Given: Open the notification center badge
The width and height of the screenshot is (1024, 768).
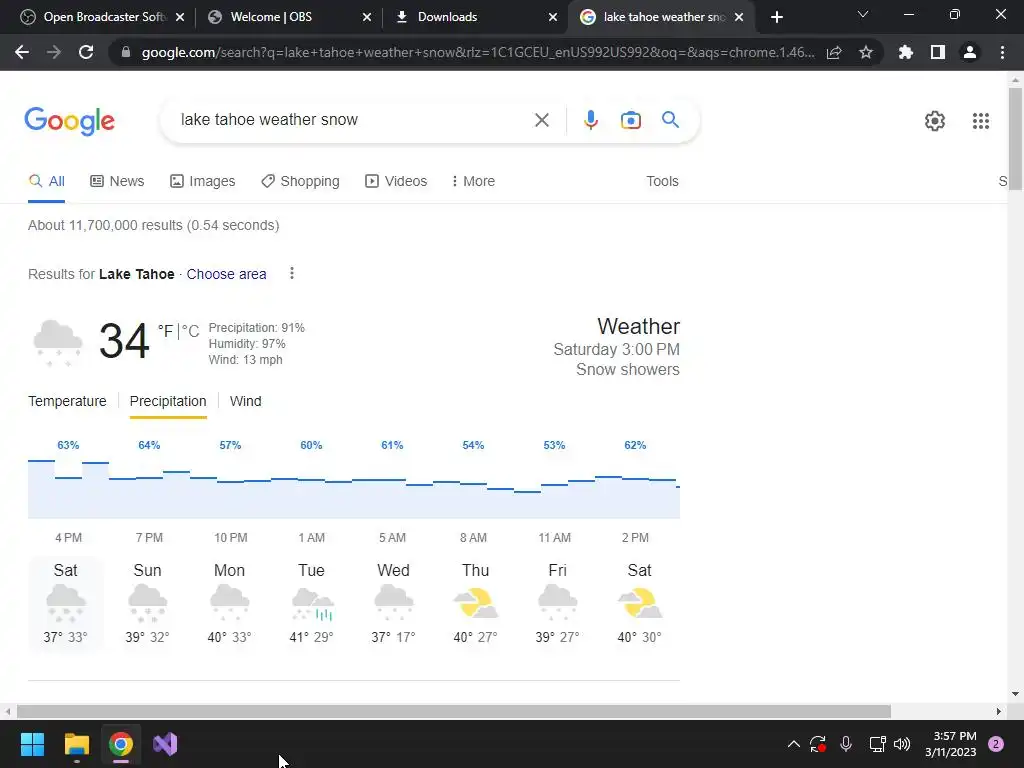Looking at the screenshot, I should pos(996,744).
